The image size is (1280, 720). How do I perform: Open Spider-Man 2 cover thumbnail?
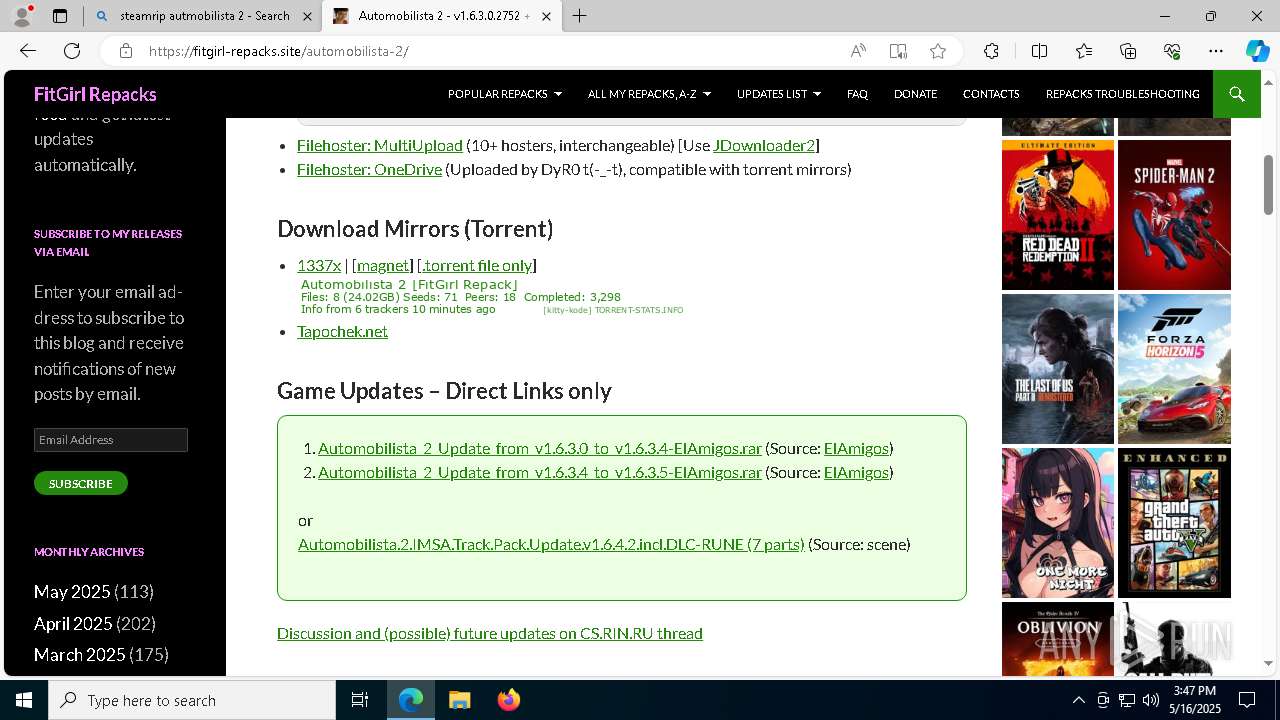pyautogui.click(x=1174, y=215)
